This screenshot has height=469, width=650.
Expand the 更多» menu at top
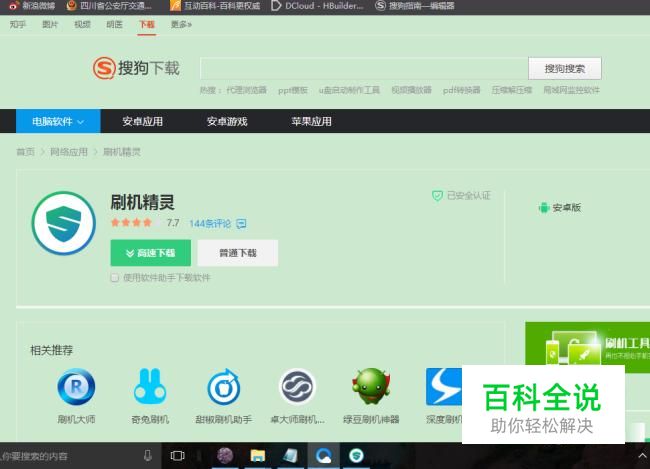coord(181,24)
